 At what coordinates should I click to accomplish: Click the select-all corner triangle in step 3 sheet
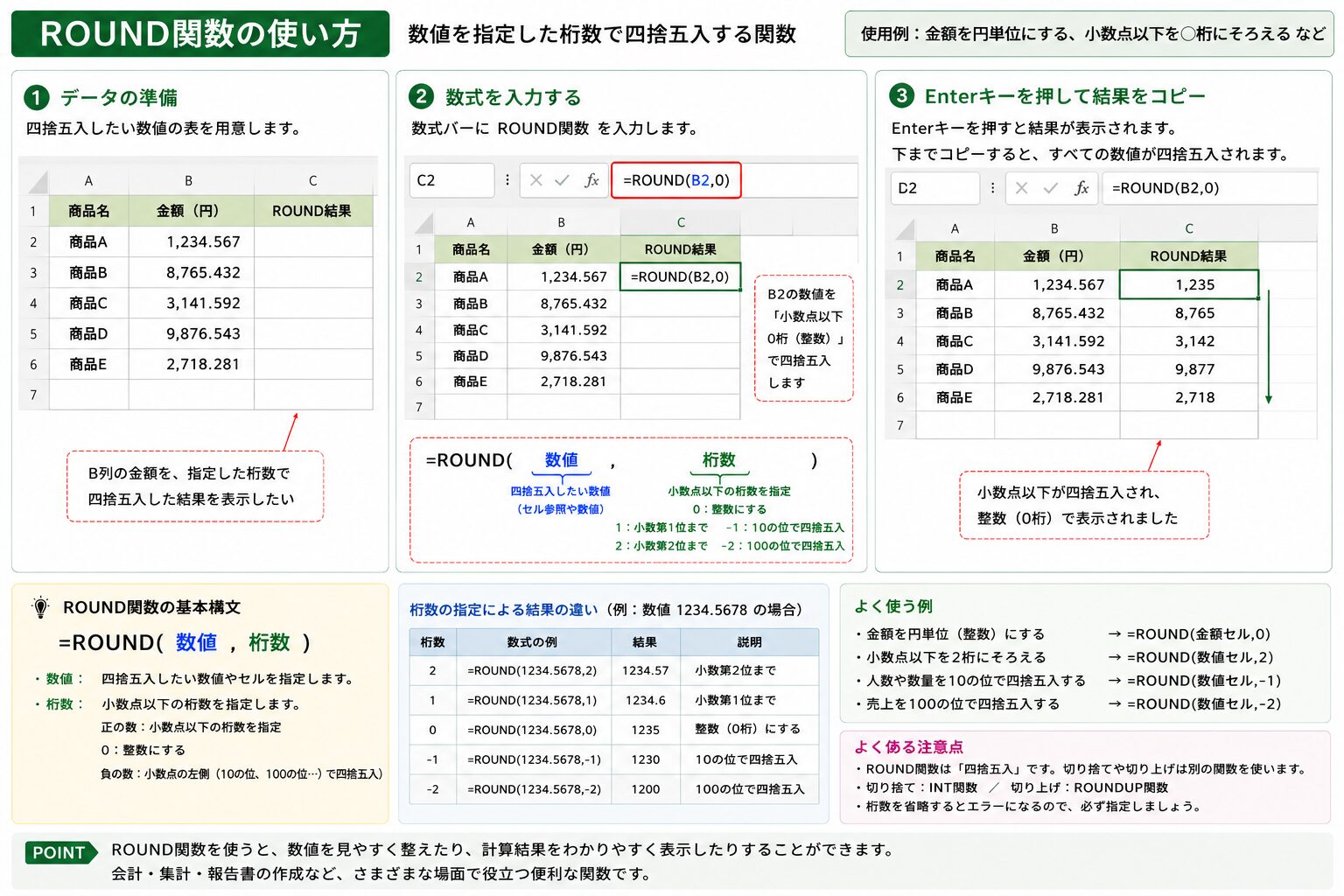[x=904, y=229]
